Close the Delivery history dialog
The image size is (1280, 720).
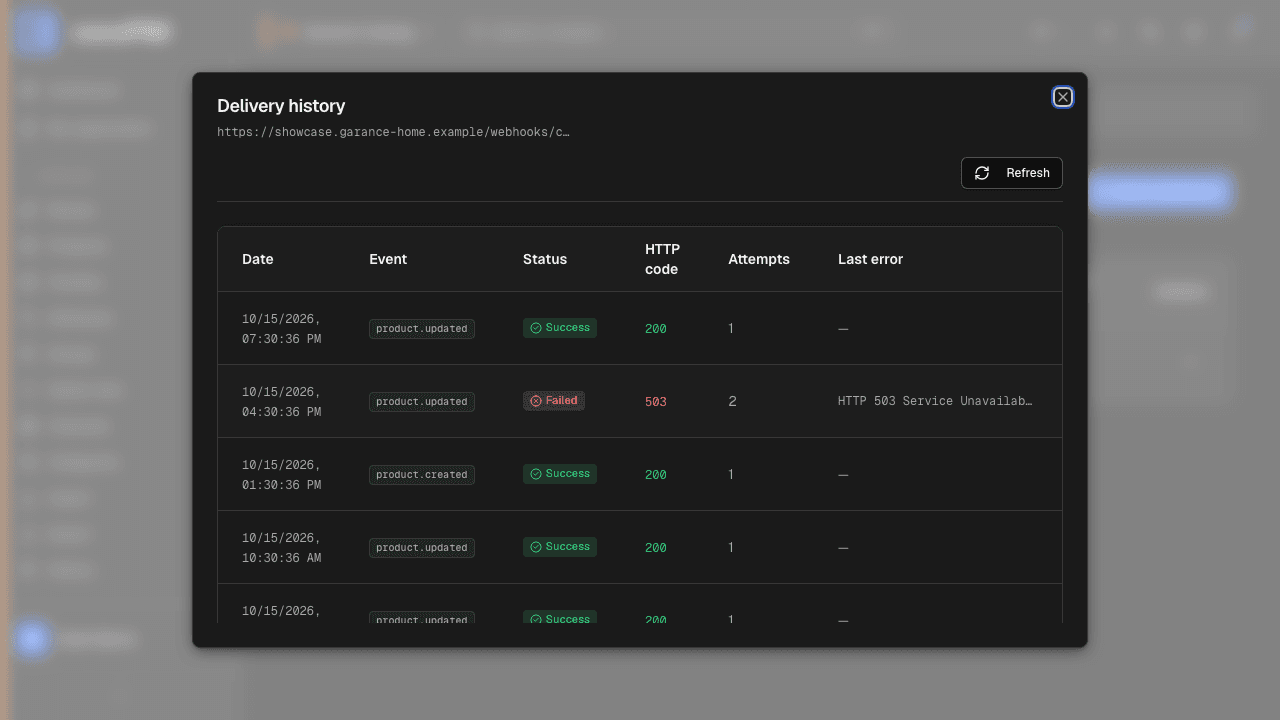click(x=1063, y=97)
